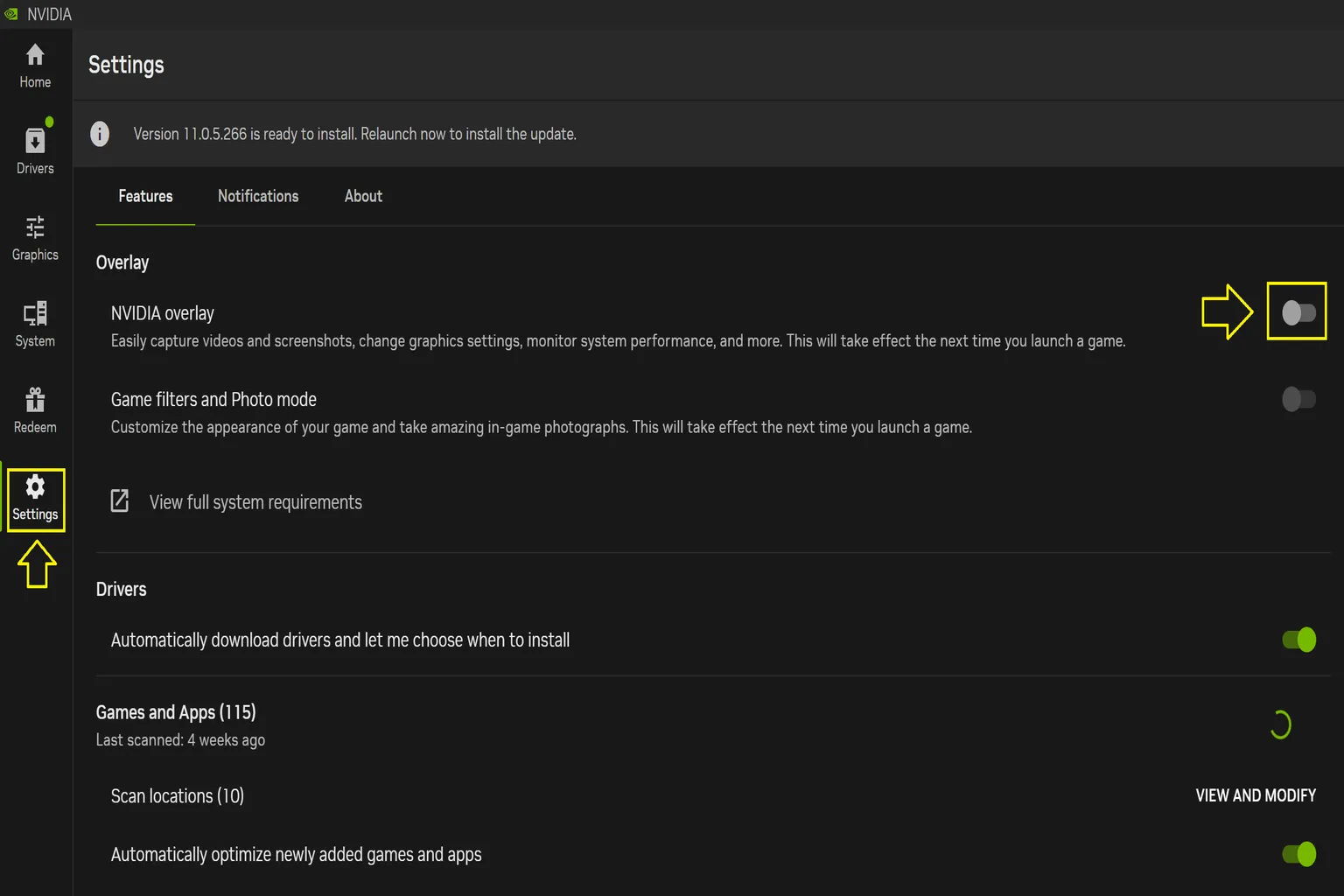Select the Settings gear in sidebar
The image size is (1344, 896).
click(x=35, y=500)
